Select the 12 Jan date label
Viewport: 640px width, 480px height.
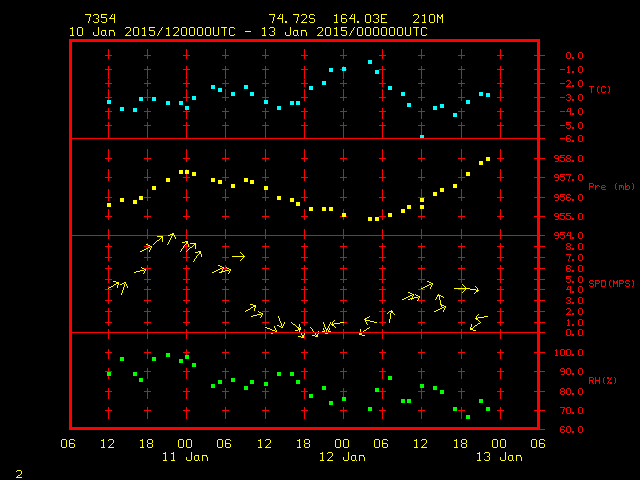click(x=342, y=457)
